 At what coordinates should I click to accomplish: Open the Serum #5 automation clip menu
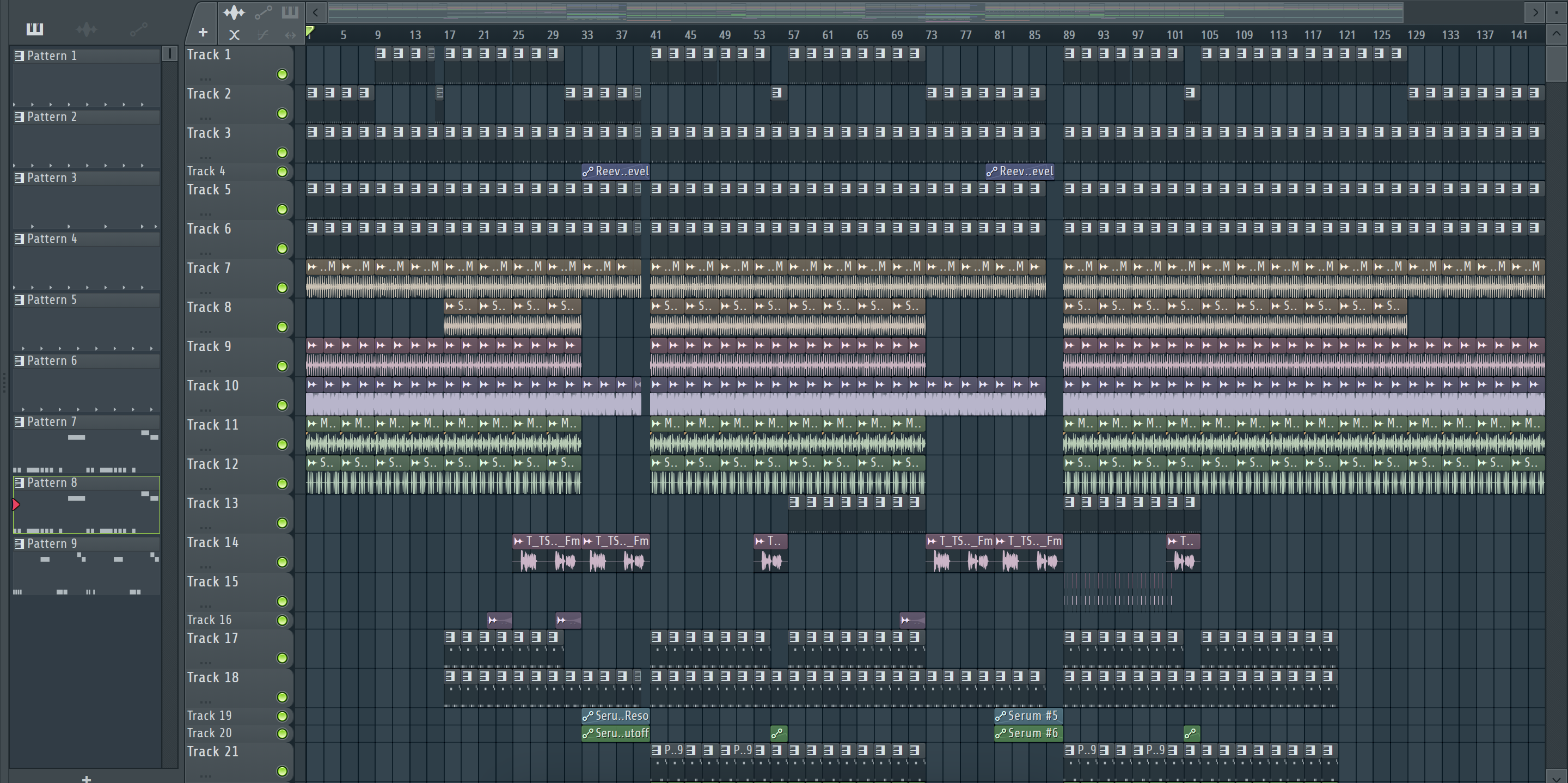pos(1000,716)
